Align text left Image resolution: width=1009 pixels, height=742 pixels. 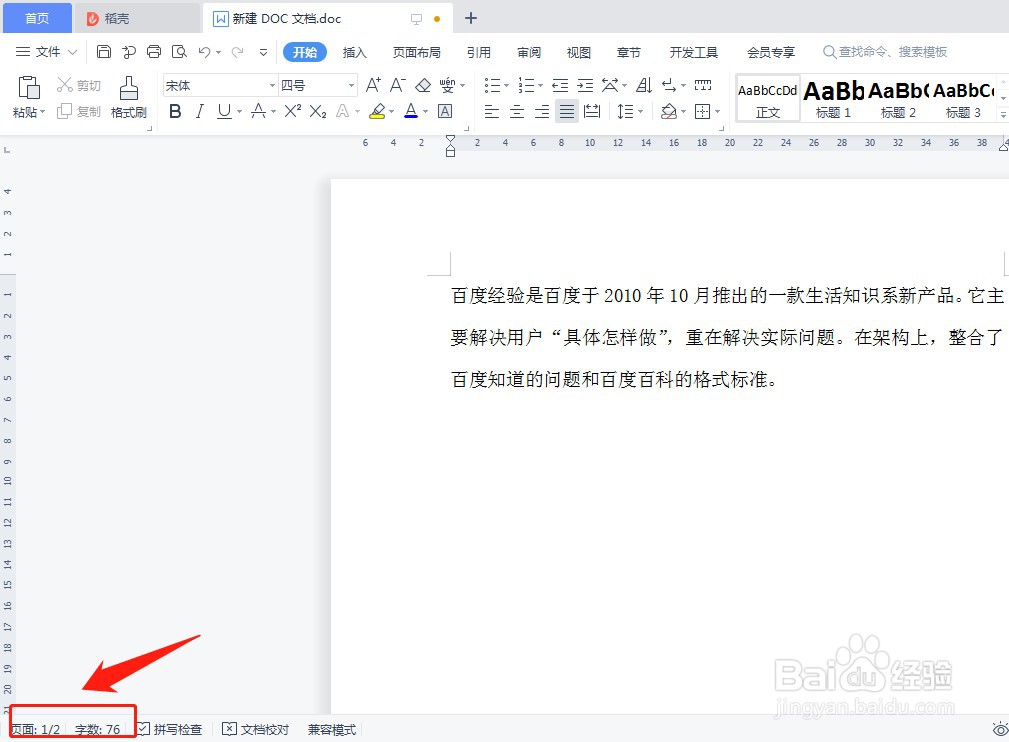point(492,112)
